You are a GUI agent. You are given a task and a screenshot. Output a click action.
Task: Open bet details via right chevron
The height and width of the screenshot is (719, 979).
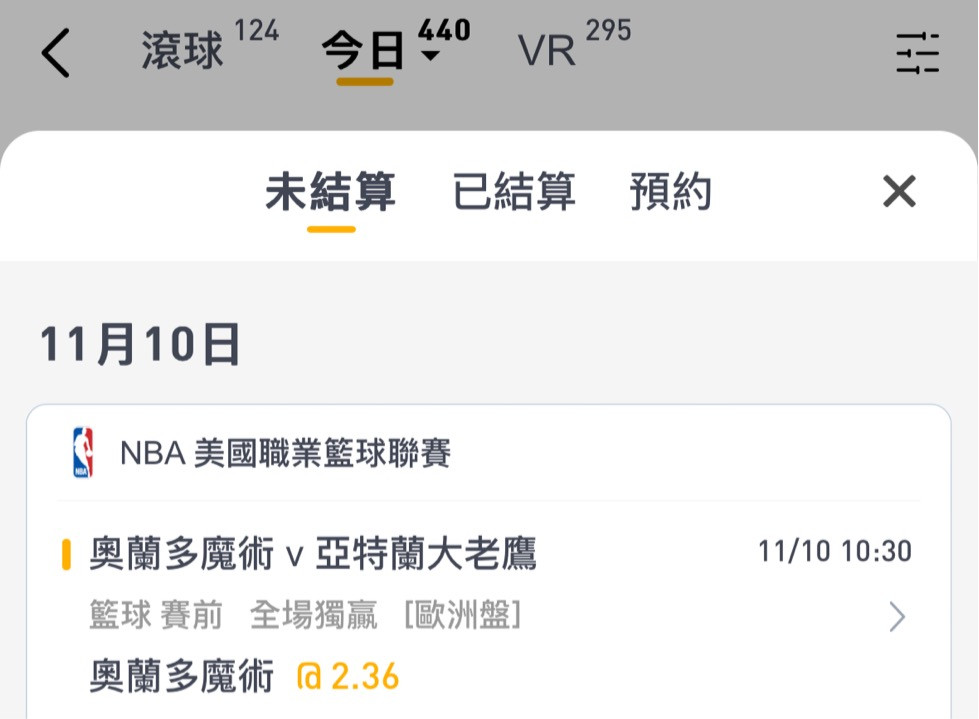(897, 617)
